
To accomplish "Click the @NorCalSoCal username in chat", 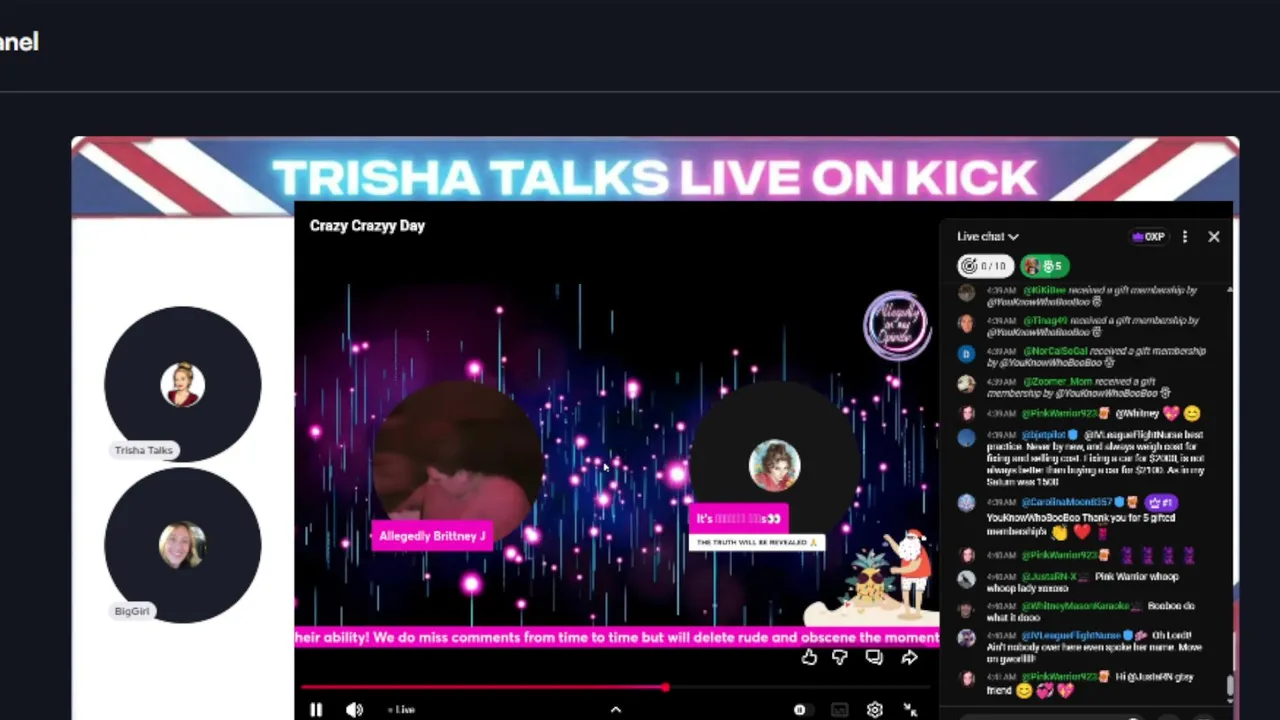I will coord(1055,351).
